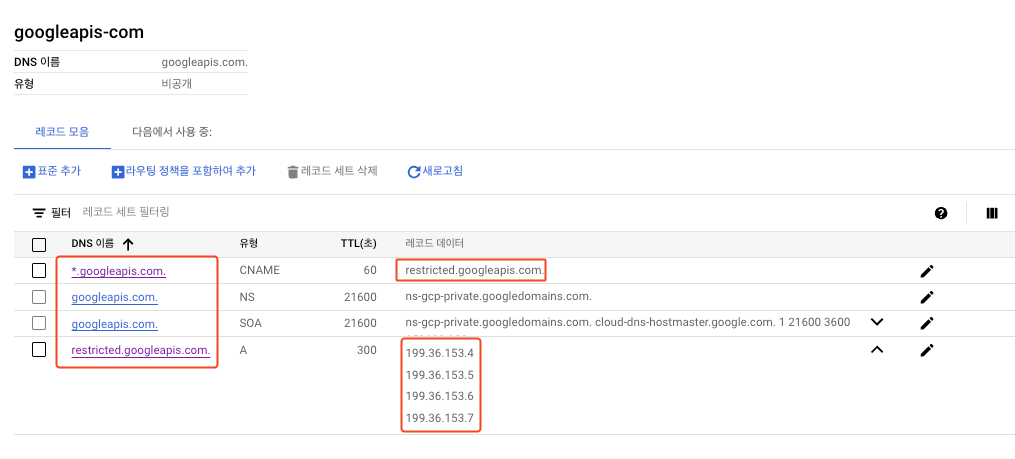This screenshot has width=1015, height=459.
Task: Click the NS record data ns-gcp-private.googledomains.com.
Action: coord(498,297)
